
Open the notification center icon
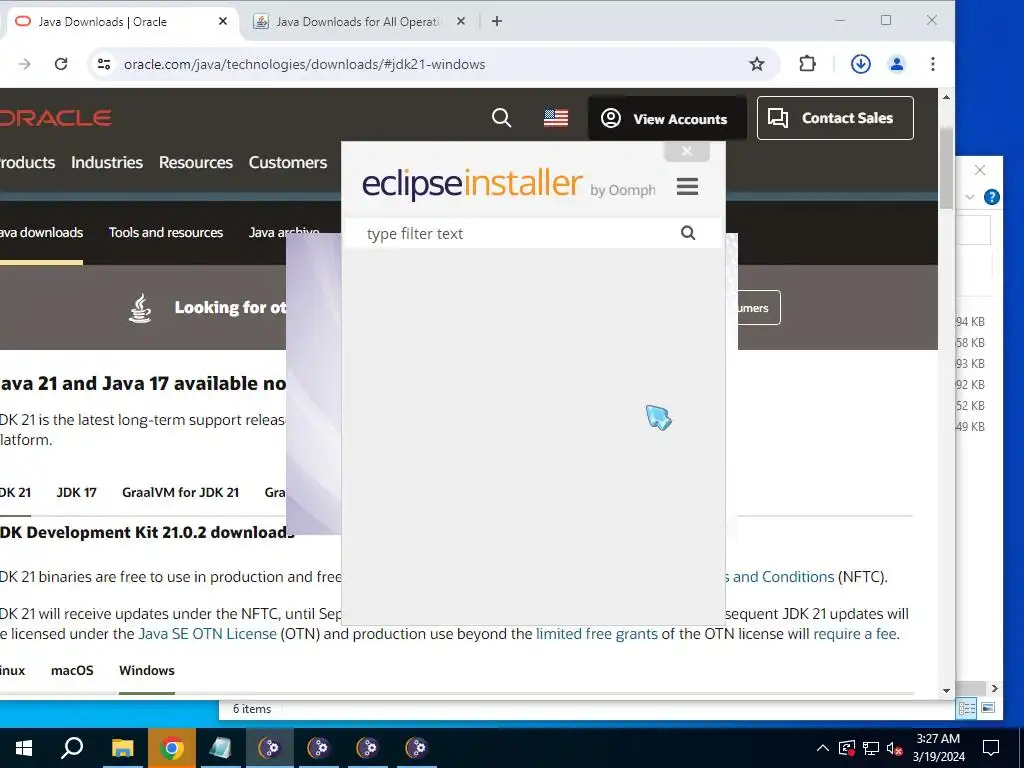(x=991, y=748)
